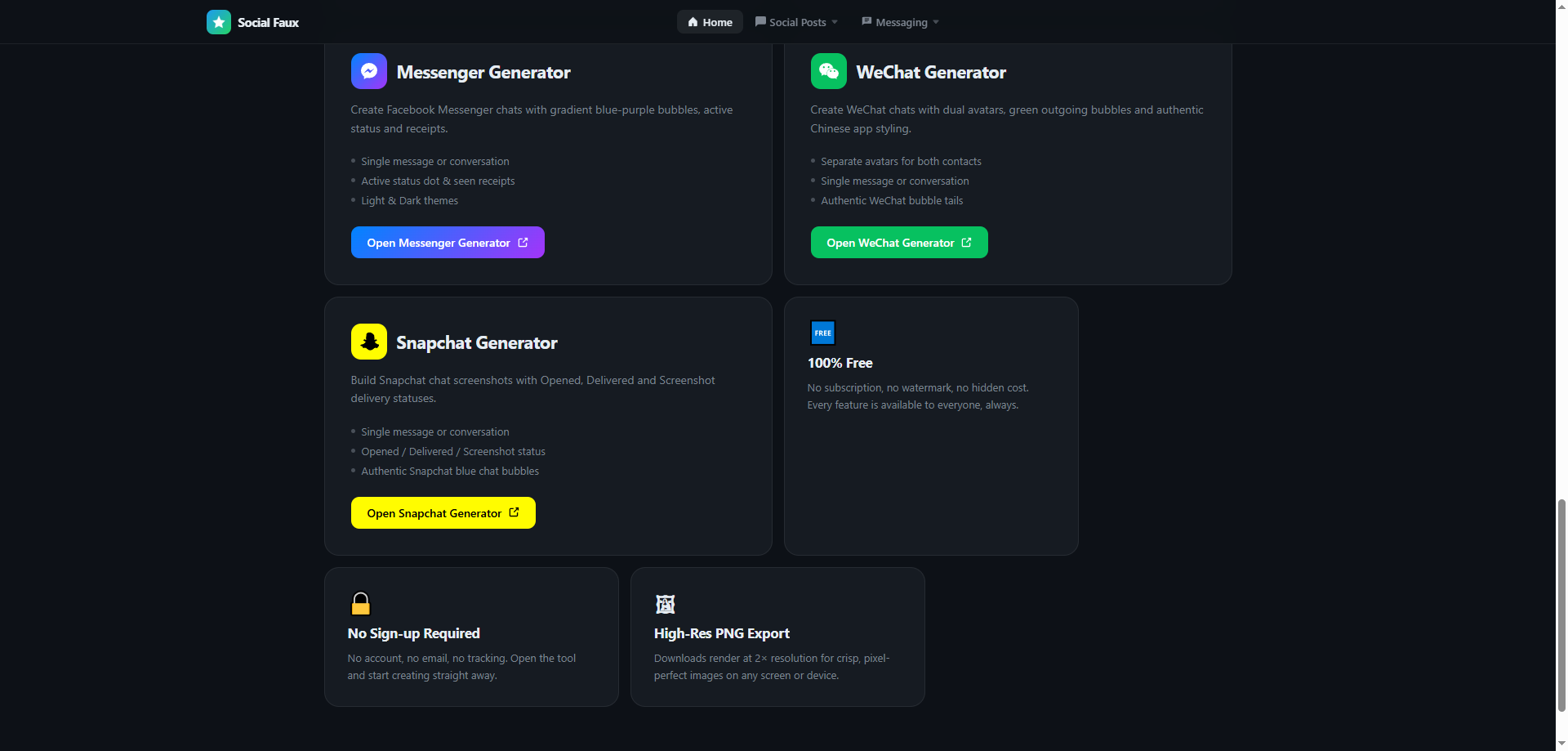
Task: Click 'Light & Dark themes' bullet
Action: pyautogui.click(x=410, y=200)
